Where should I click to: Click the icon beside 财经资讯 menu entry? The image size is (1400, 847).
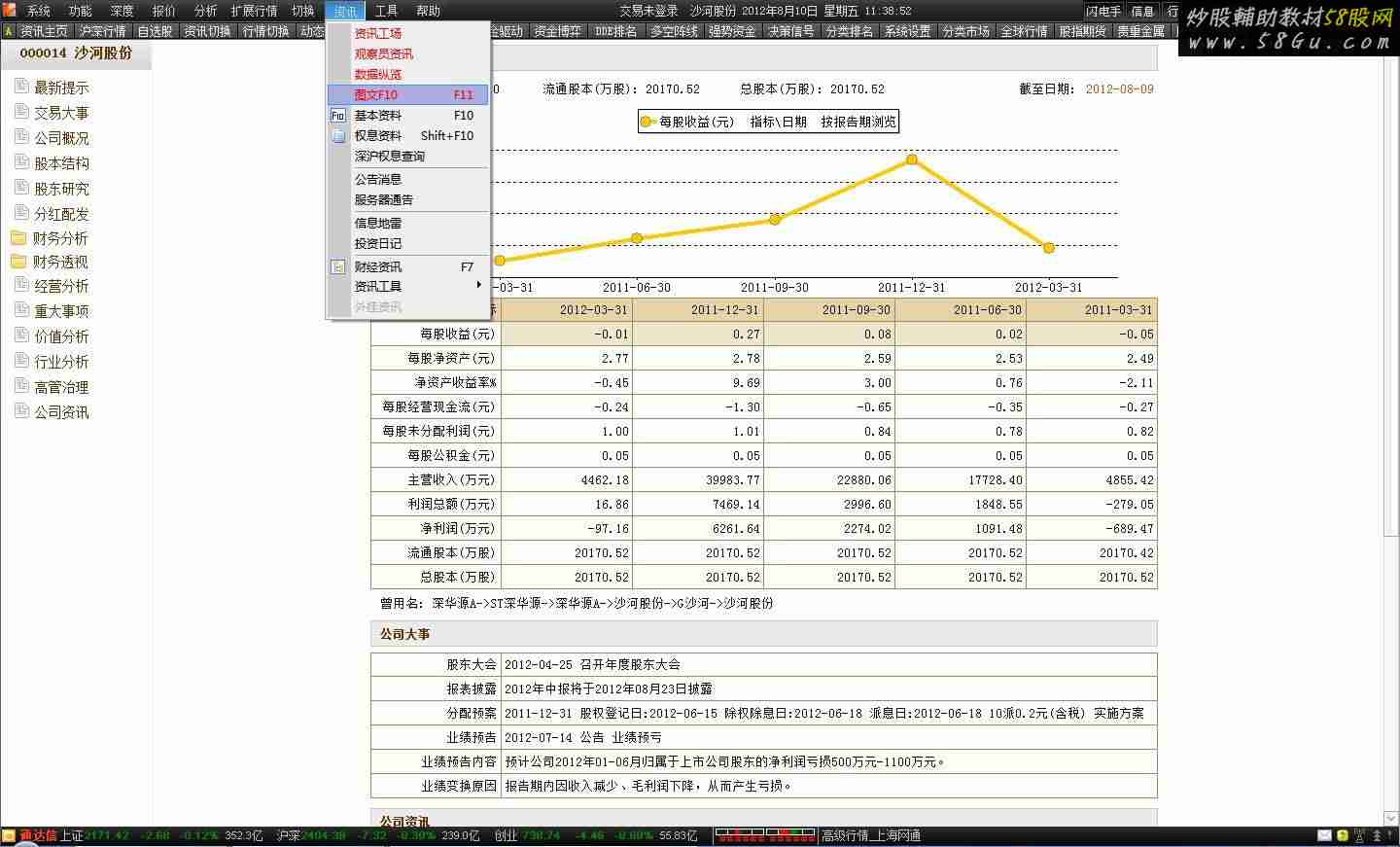tap(338, 266)
